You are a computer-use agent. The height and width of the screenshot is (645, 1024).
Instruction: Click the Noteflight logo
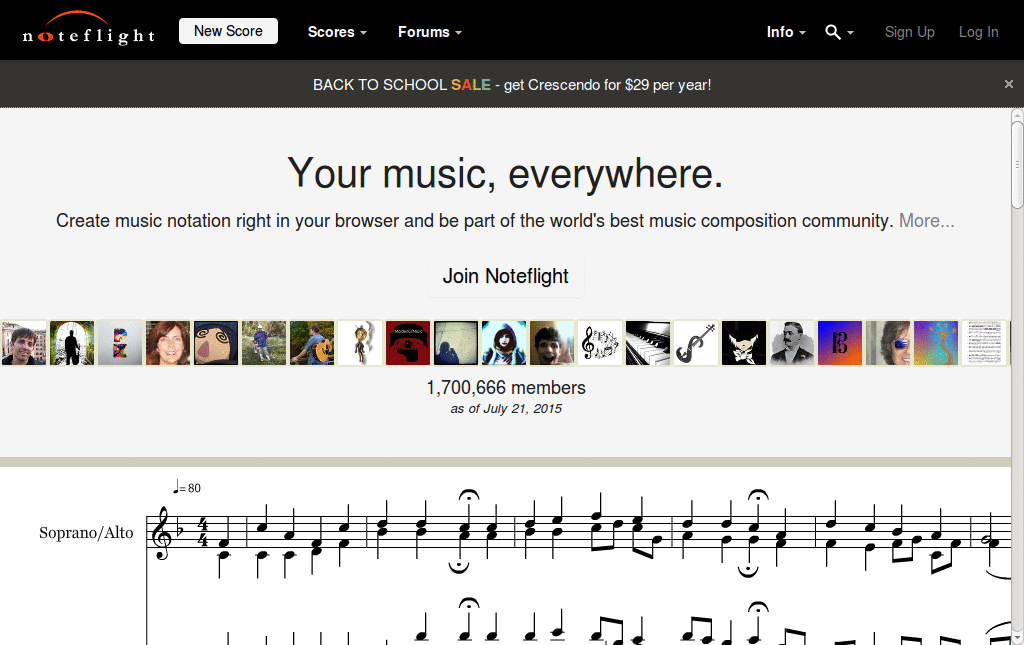coord(89,29)
